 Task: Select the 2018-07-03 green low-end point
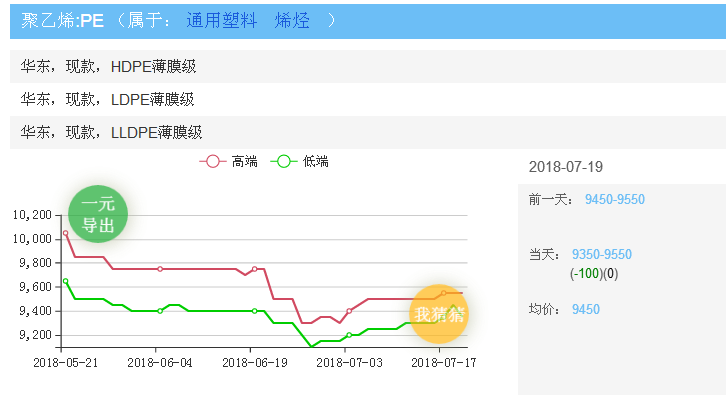click(x=349, y=335)
